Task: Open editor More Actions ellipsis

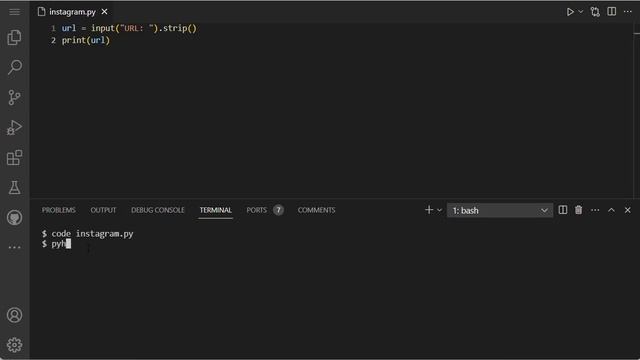Action: pos(628,11)
